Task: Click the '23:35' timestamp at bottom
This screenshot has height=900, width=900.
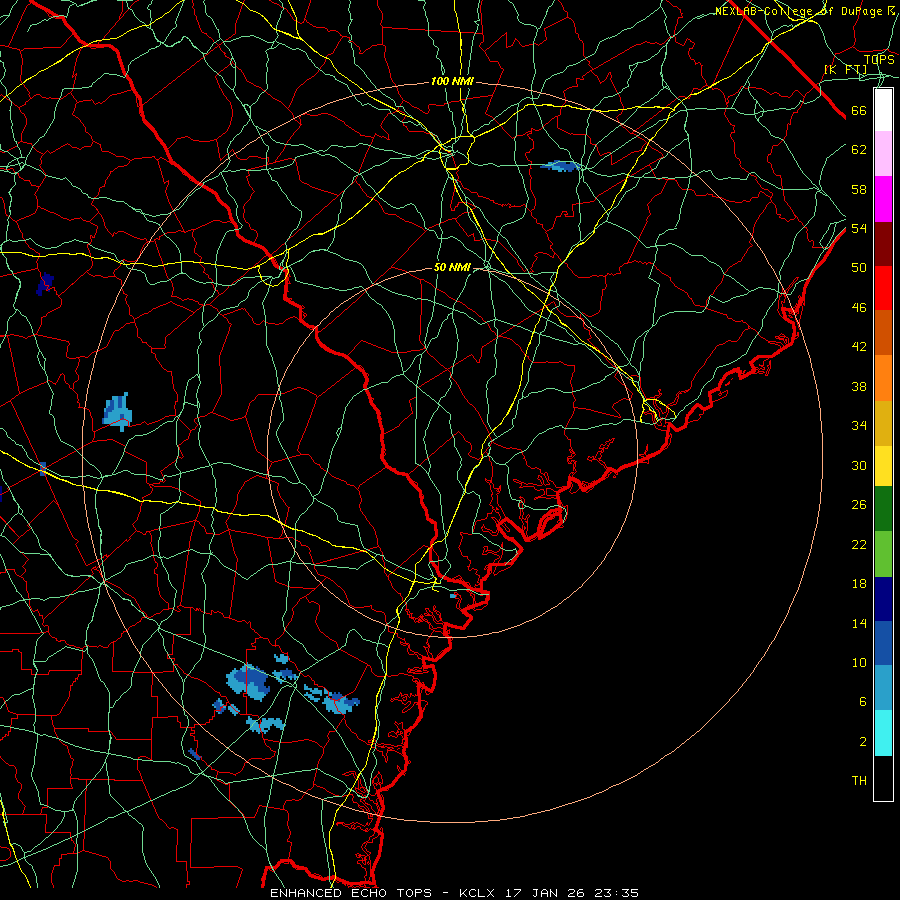Action: 617,893
